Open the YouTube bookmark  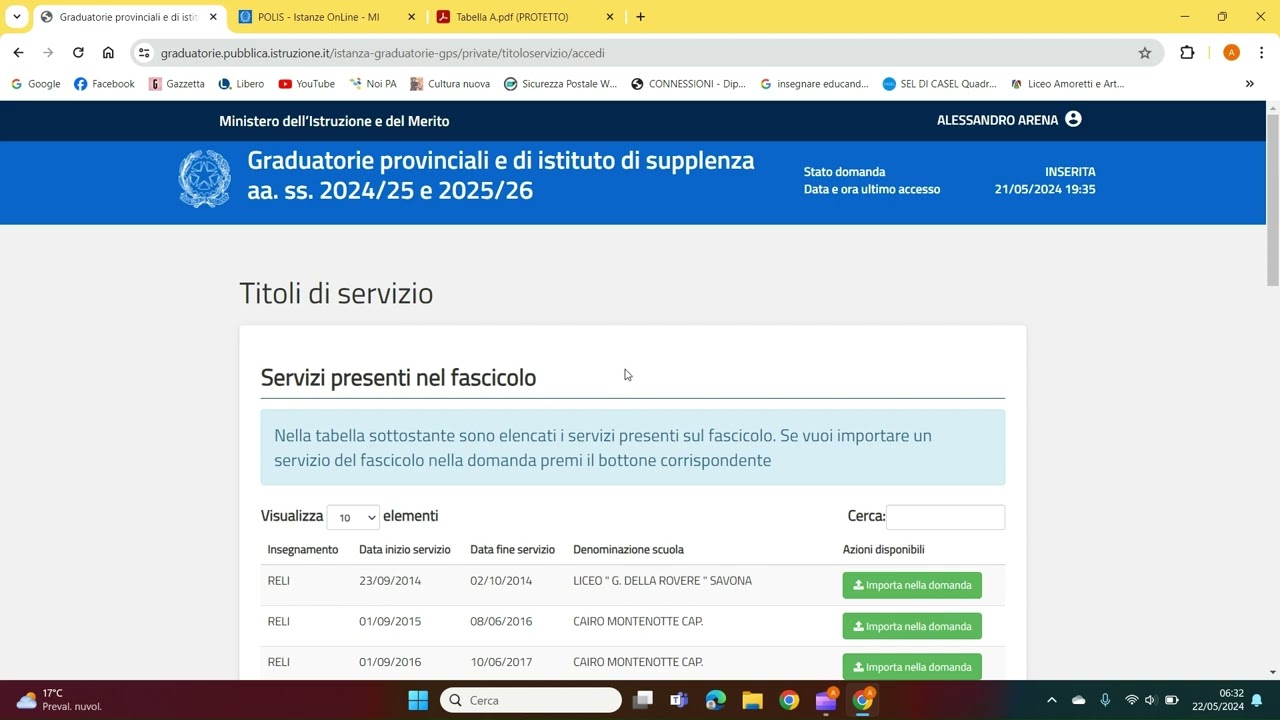pos(306,84)
